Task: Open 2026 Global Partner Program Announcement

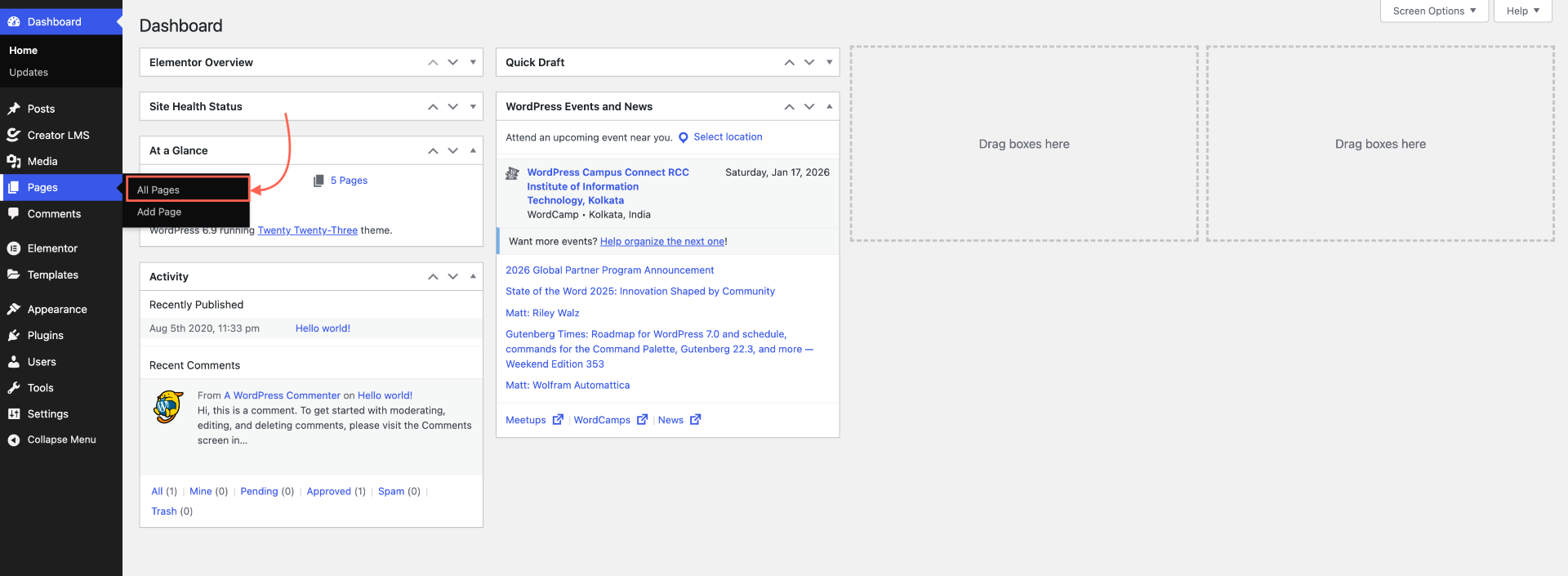Action: (x=609, y=270)
